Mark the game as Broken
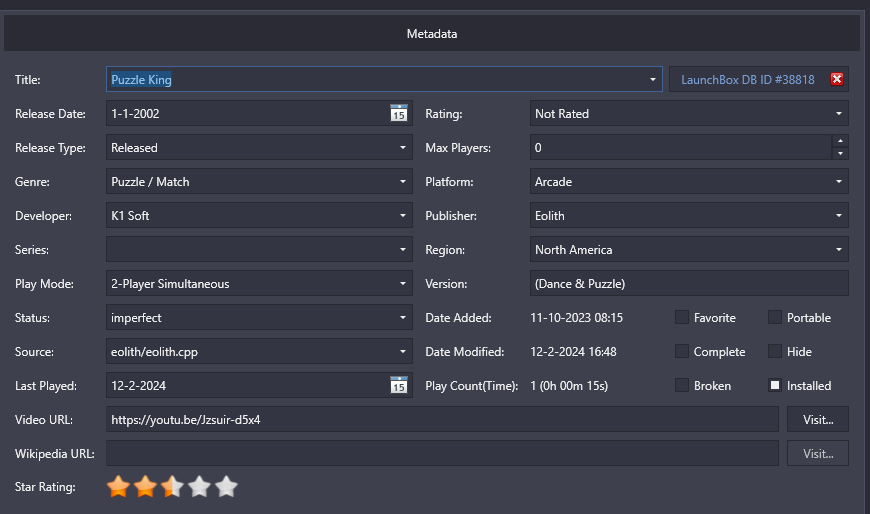The height and width of the screenshot is (514, 870). pos(682,385)
